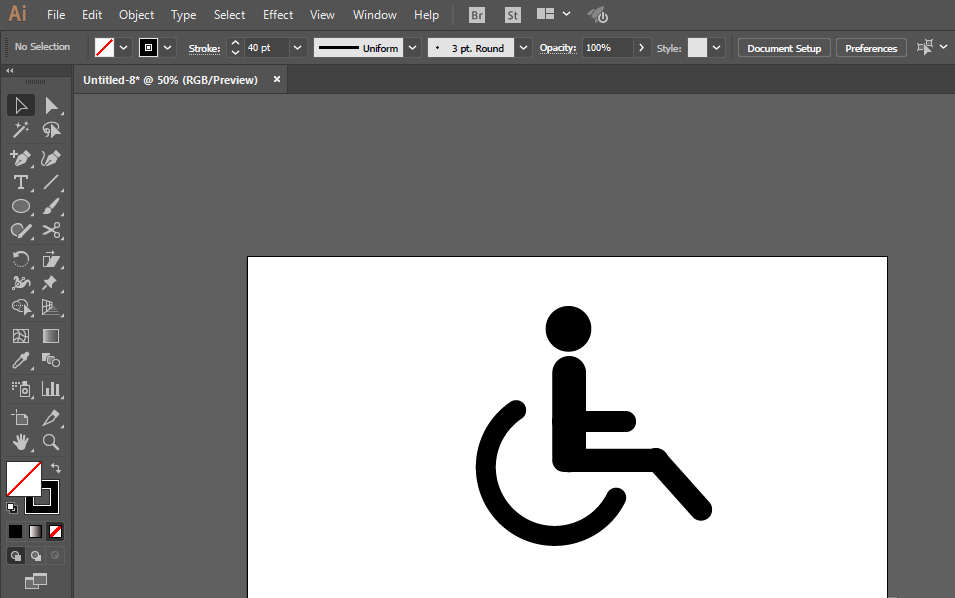Open Adobe Stock from St icon
This screenshot has width=955, height=598.
[513, 15]
